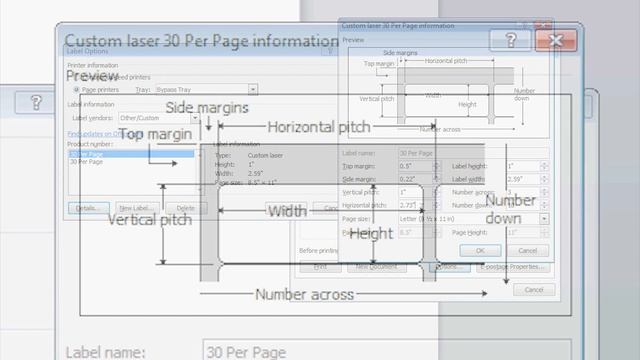Open the Options button in Envelopes and Labels
The height and width of the screenshot is (360, 640).
(x=449, y=267)
